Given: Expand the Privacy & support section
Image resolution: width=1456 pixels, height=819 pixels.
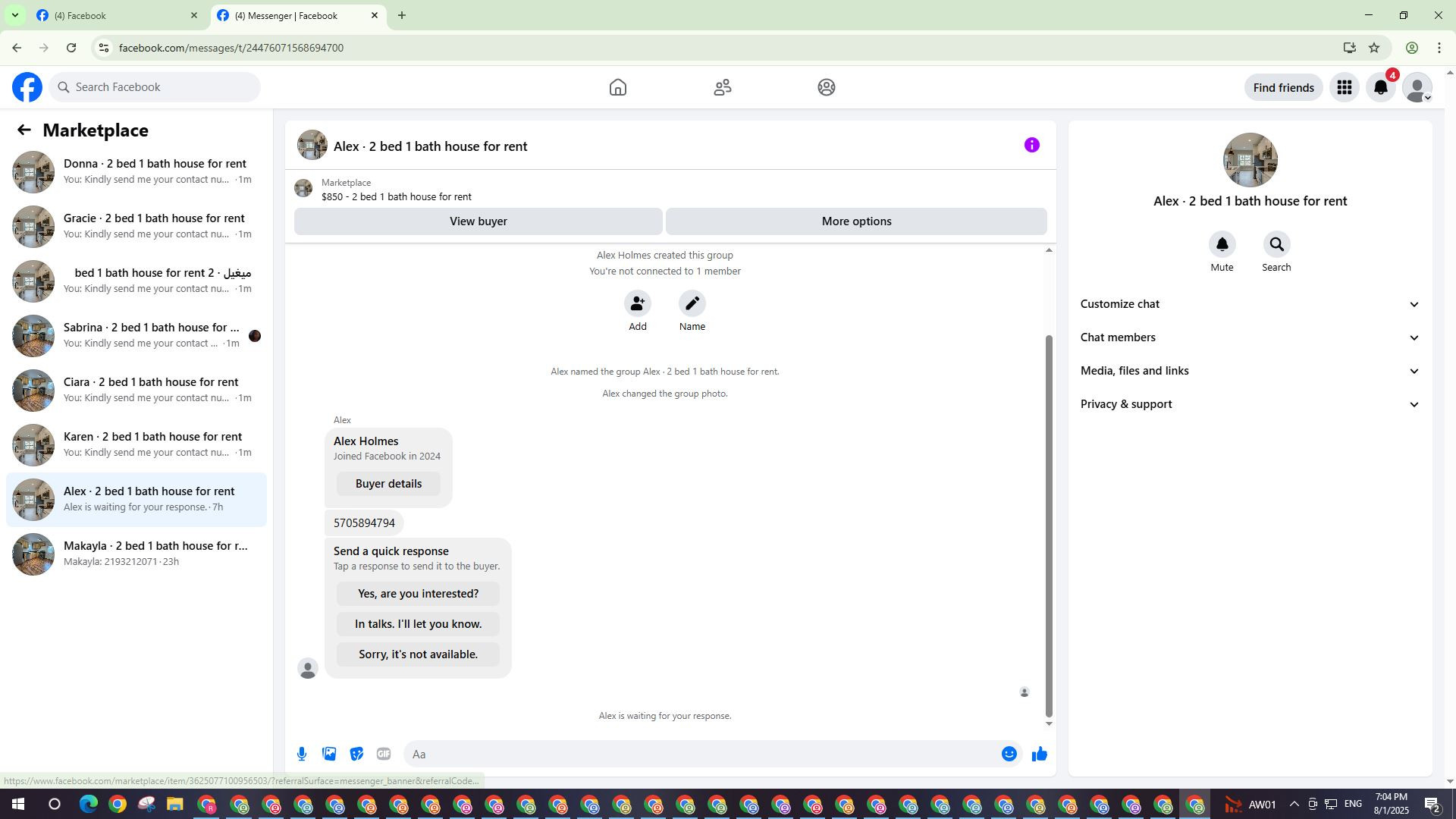Looking at the screenshot, I should pyautogui.click(x=1249, y=404).
